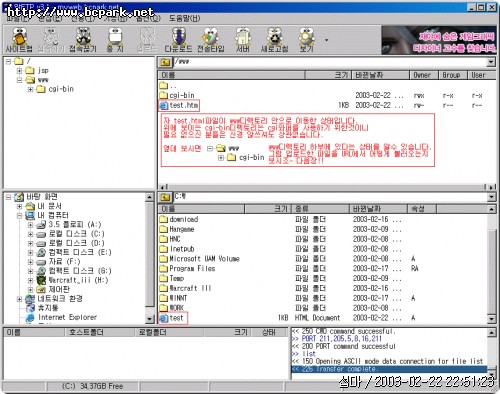Sort local files by 종류 column
Viewport: 500px width, 394px height.
[x=320, y=209]
